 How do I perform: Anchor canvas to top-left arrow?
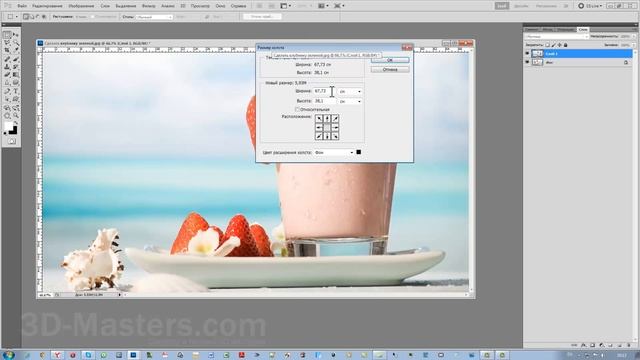tap(319, 119)
